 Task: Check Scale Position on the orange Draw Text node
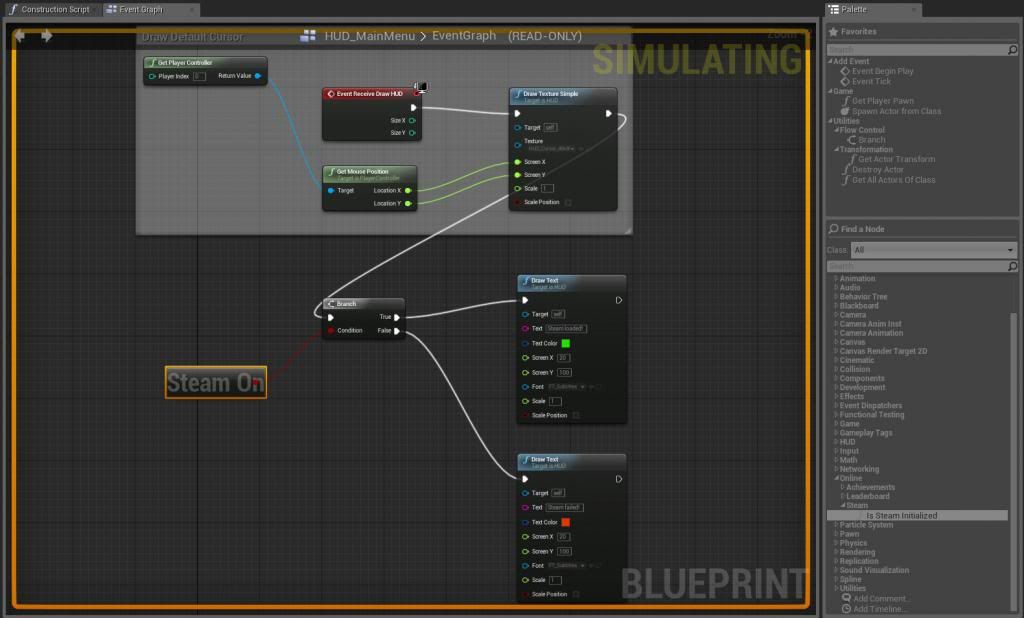[x=576, y=594]
